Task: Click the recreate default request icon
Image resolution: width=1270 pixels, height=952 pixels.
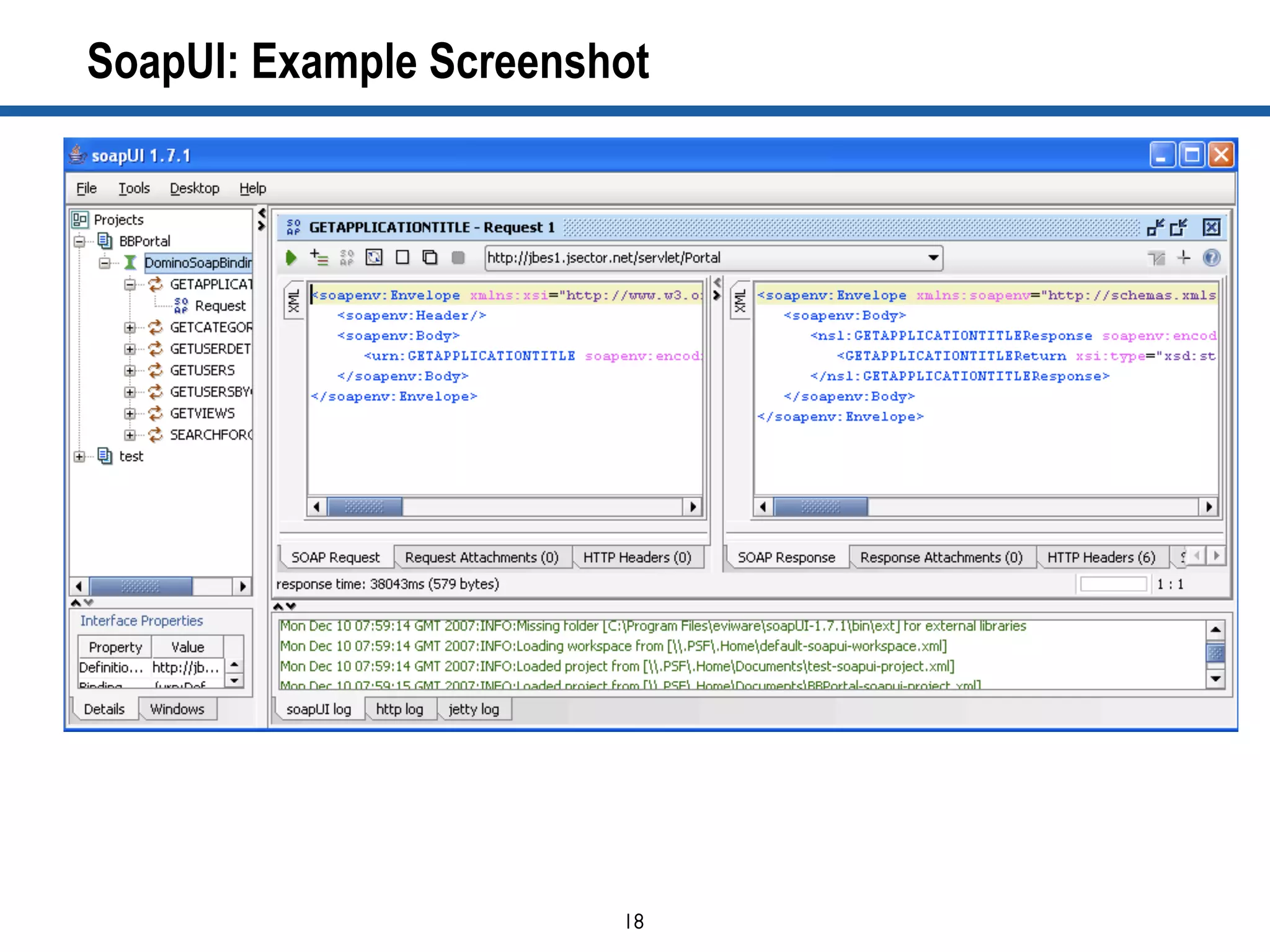Action: click(374, 257)
